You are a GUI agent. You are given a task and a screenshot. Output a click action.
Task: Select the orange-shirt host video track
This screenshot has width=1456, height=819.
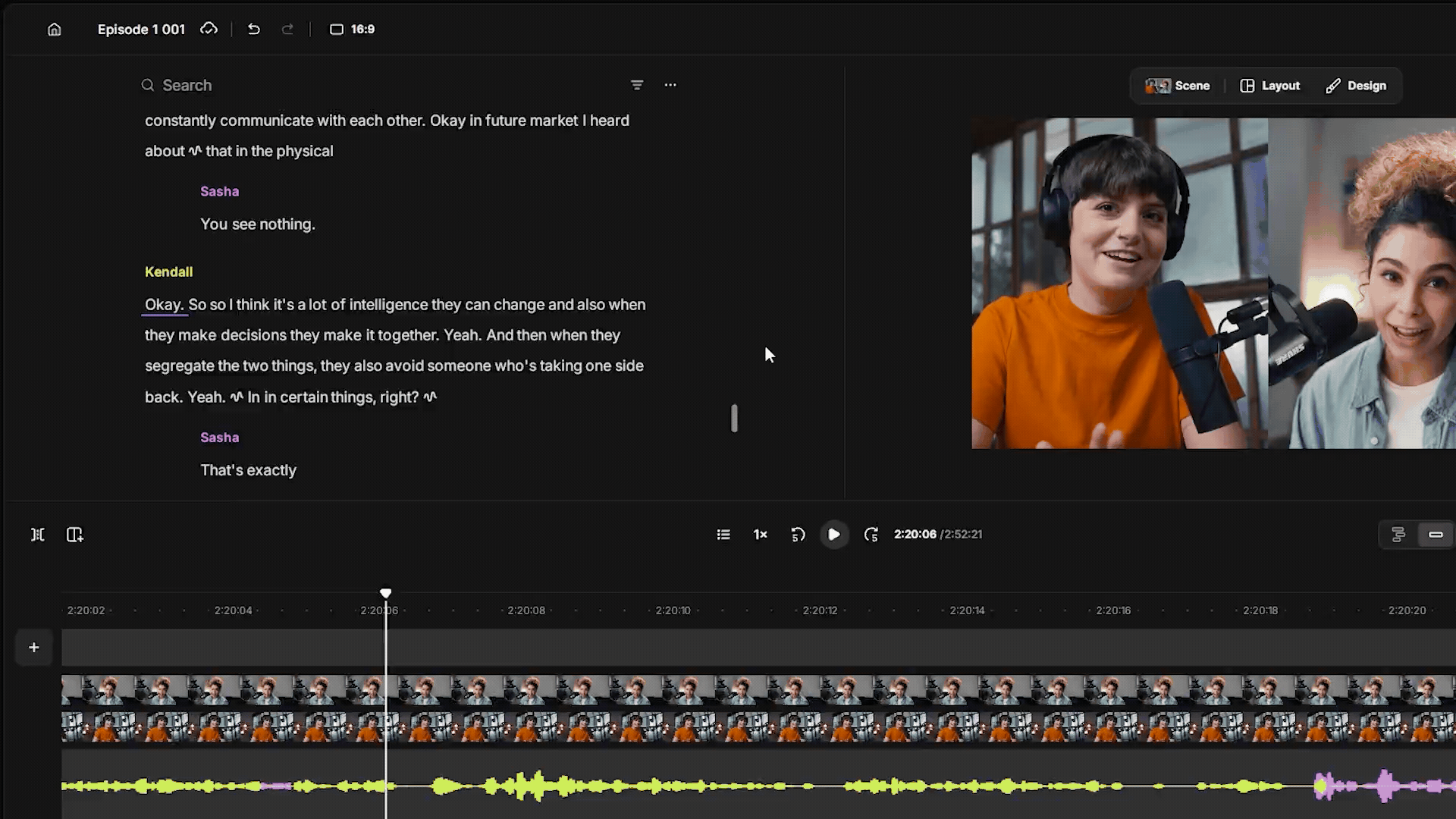click(x=758, y=727)
